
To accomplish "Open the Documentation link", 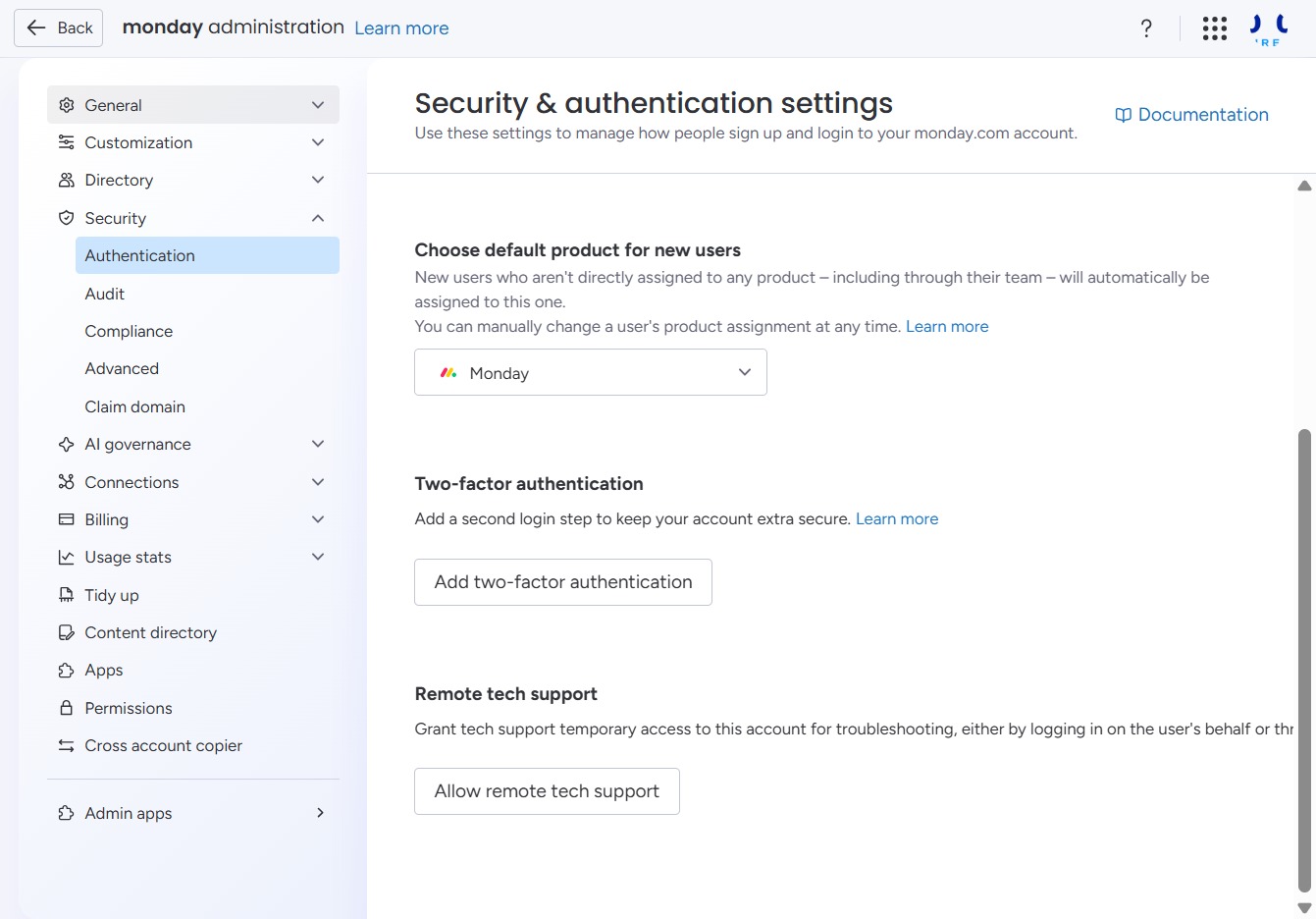I will [x=1192, y=115].
